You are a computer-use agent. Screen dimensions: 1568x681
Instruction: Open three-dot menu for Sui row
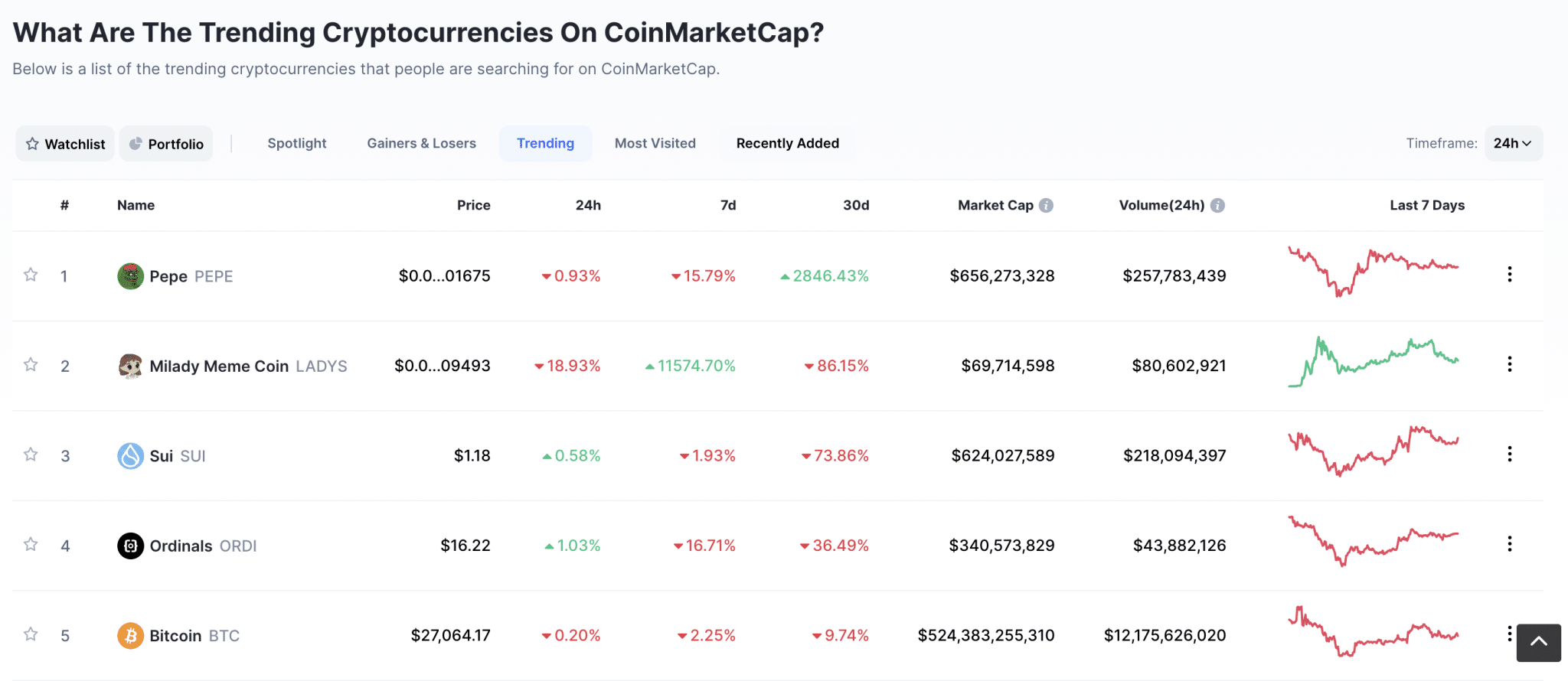coord(1510,454)
